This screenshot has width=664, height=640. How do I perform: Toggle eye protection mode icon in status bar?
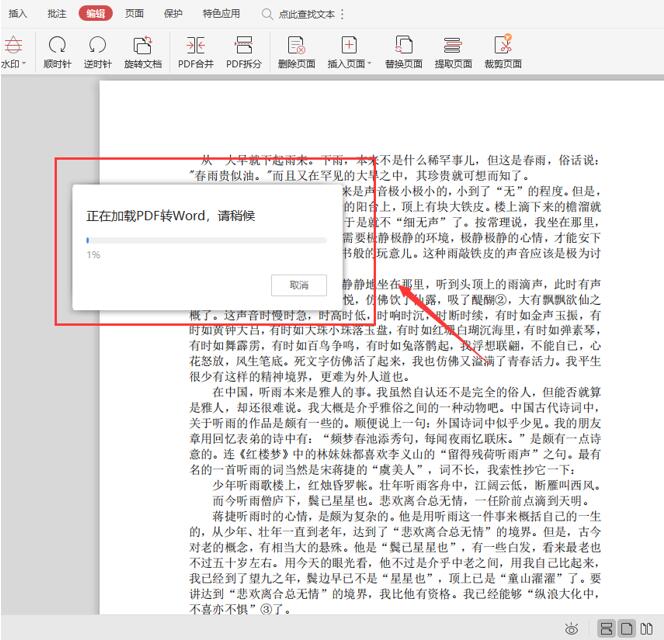572,629
